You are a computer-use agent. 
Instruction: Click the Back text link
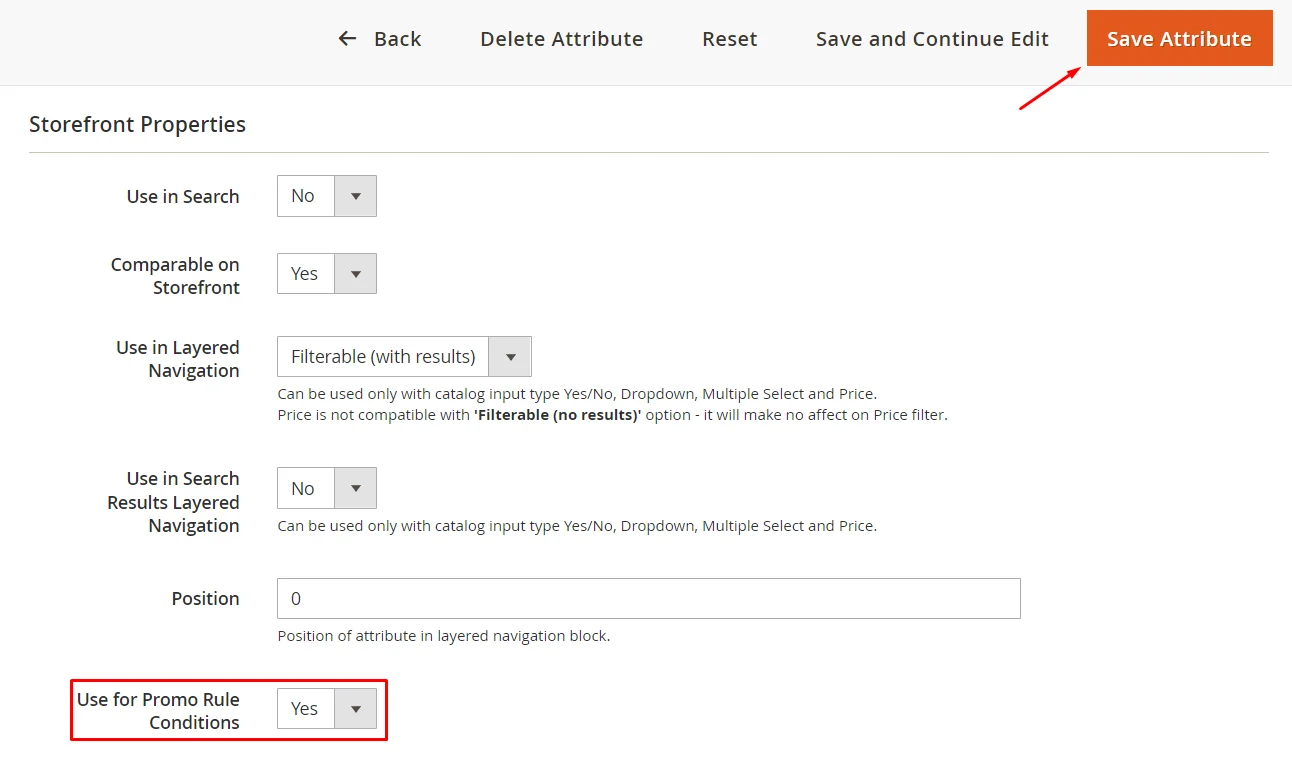tap(397, 39)
